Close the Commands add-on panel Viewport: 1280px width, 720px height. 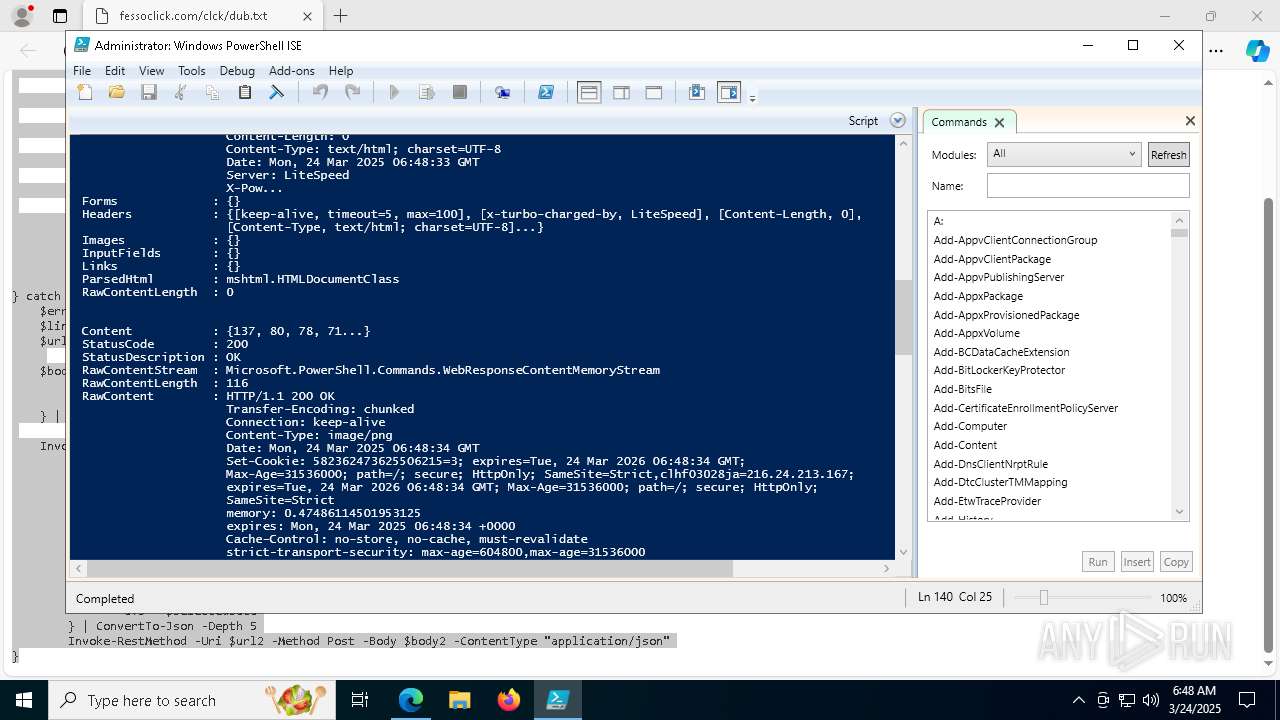tap(1190, 121)
